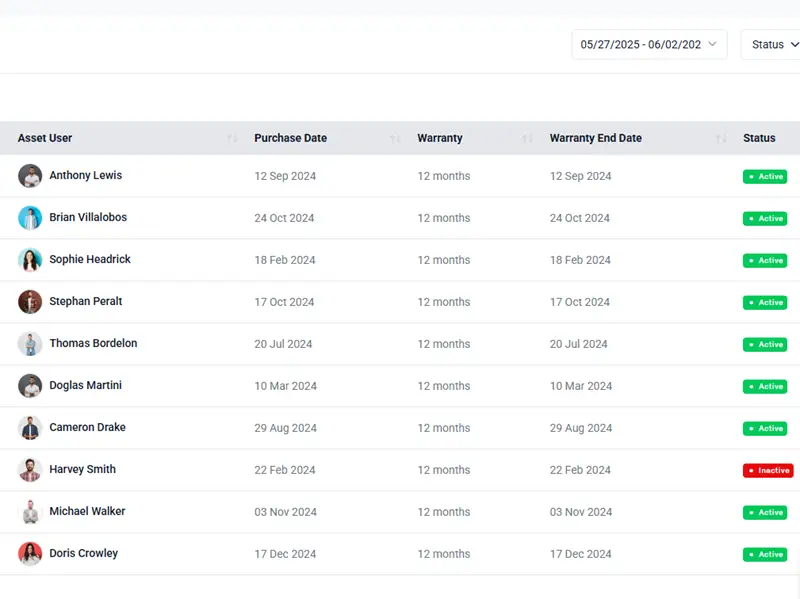Click Brian Villalobos's avatar picture
The image size is (800, 599).
point(30,218)
